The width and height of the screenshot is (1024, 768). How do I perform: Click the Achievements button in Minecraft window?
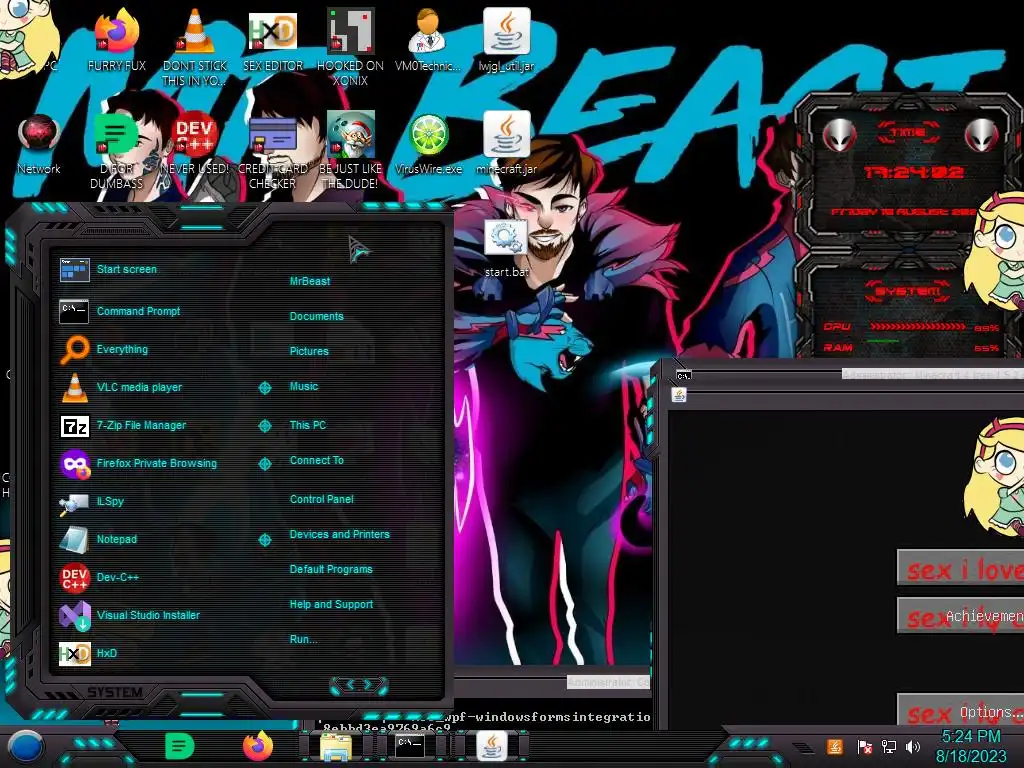pyautogui.click(x=961, y=616)
